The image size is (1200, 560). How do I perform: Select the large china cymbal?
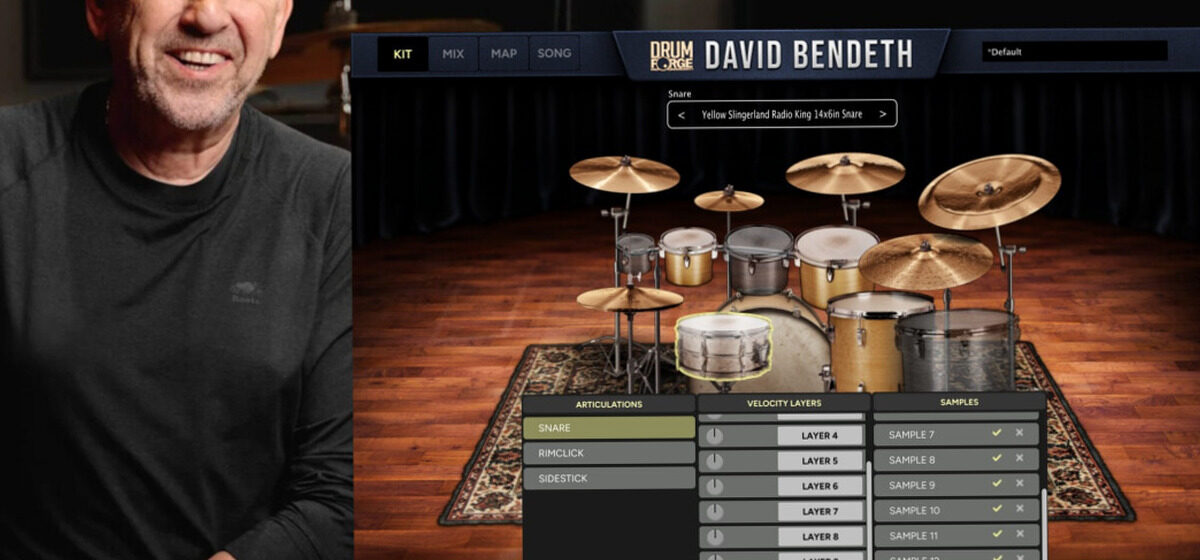pos(989,191)
